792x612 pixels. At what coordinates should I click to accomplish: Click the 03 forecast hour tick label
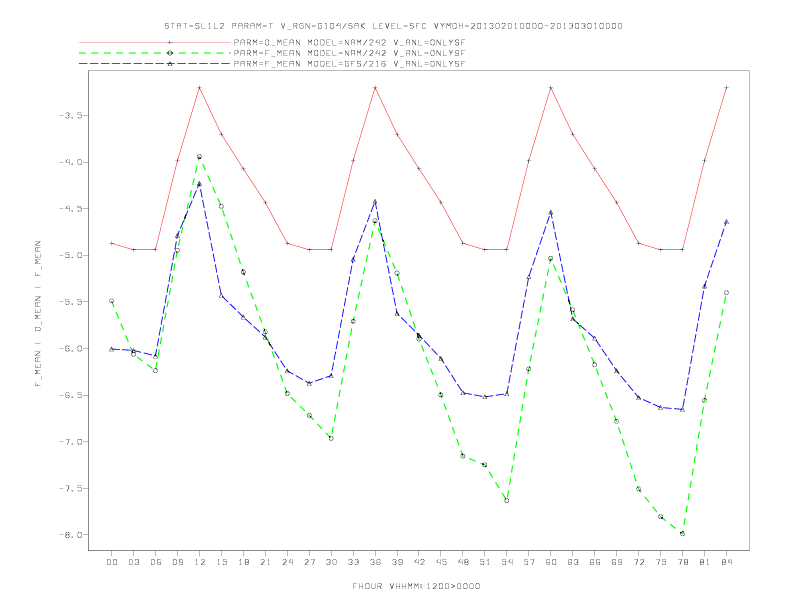[133, 562]
